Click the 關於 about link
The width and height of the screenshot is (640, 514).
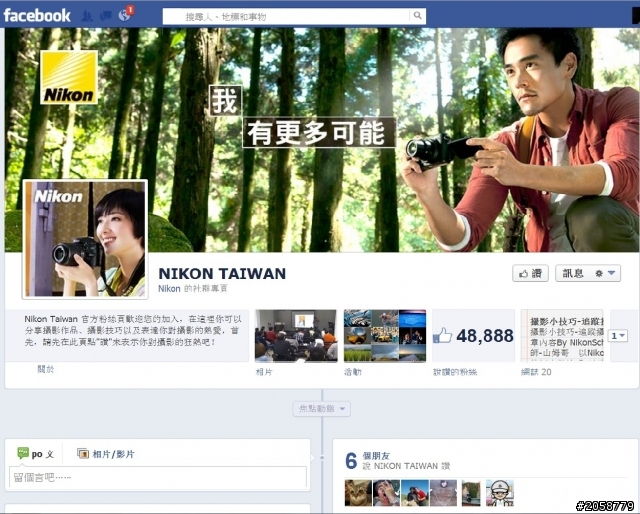45,369
